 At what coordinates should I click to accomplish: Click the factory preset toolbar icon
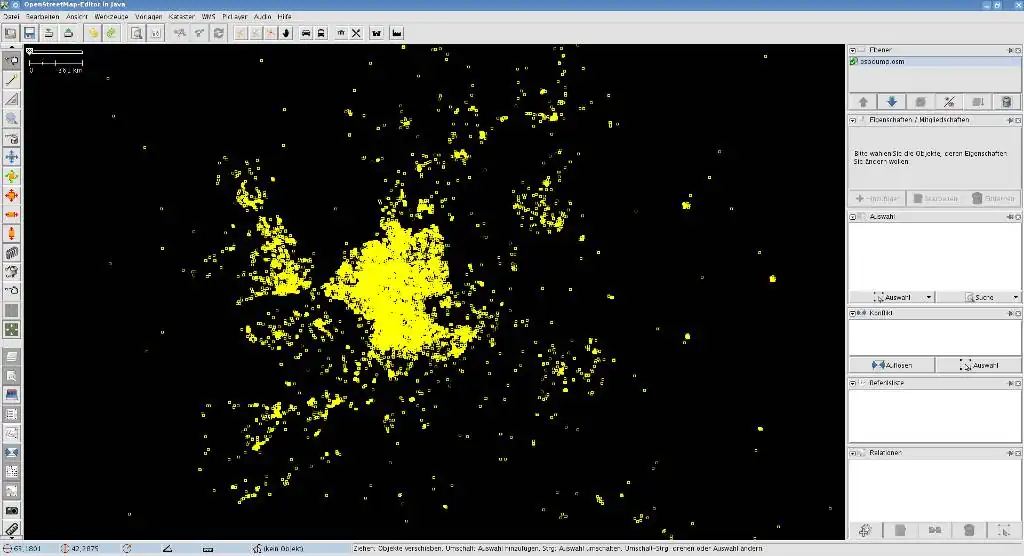[x=397, y=33]
